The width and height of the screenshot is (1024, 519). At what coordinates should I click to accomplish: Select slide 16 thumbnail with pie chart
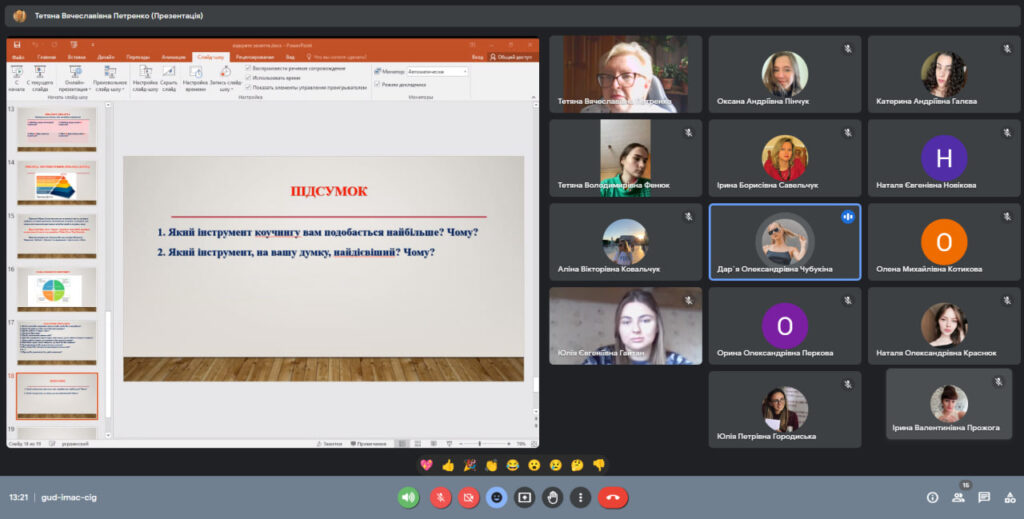pos(56,288)
